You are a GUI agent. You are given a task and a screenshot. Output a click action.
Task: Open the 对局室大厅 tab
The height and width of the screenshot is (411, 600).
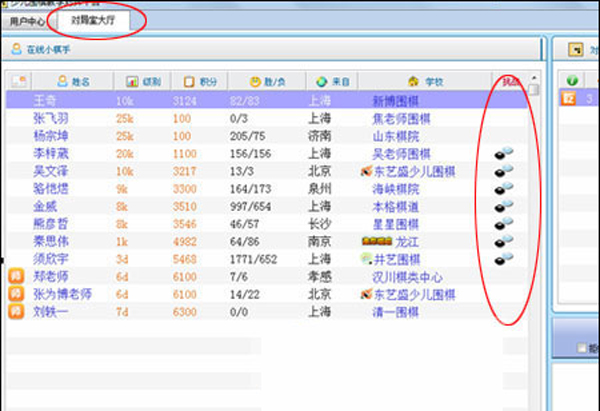(93, 20)
